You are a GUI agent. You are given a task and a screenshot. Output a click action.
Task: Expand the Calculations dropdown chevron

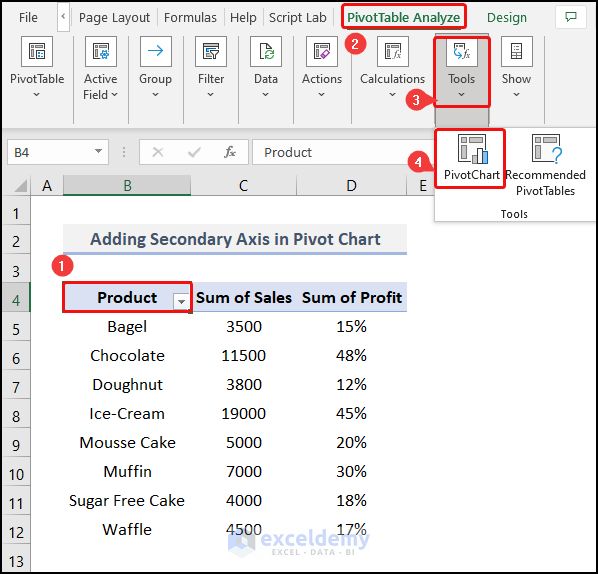[x=392, y=94]
